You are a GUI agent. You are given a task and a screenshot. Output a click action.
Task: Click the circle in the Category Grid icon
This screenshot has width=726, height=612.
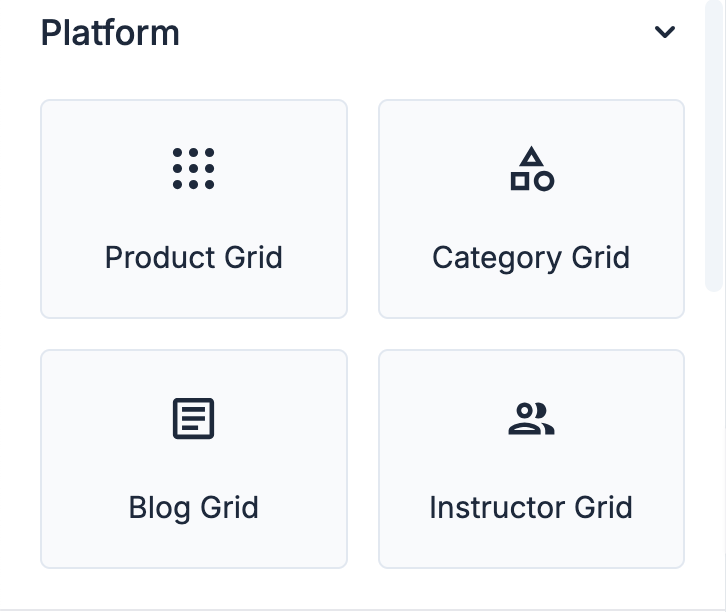(x=544, y=181)
